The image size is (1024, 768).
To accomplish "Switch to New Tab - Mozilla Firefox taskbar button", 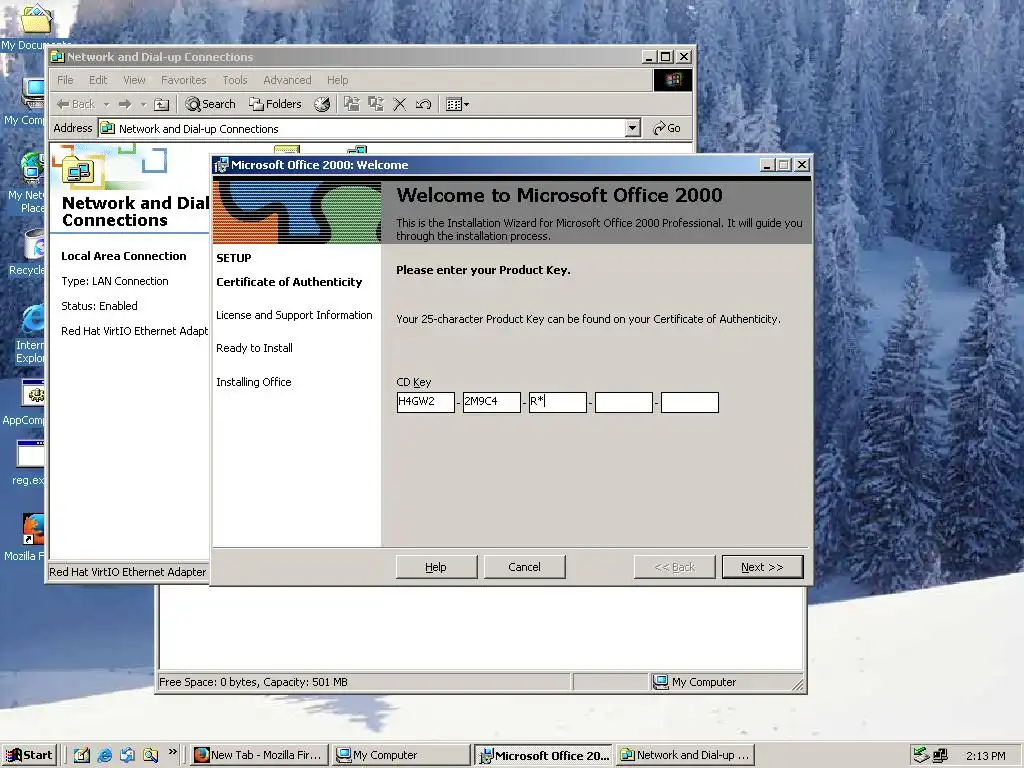I will pyautogui.click(x=259, y=755).
